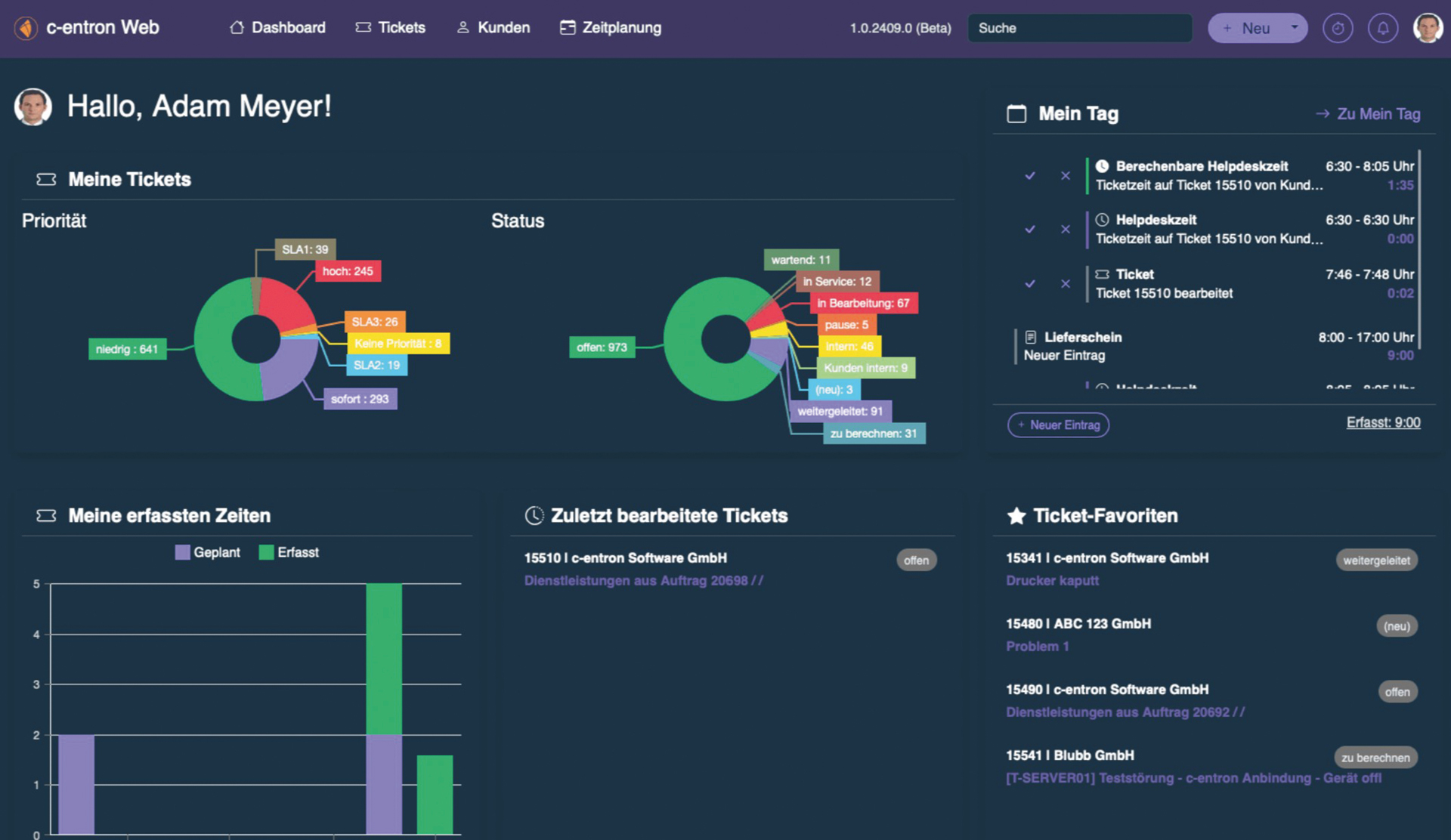Click the calendar icon beside Mein Tag

pyautogui.click(x=1016, y=112)
